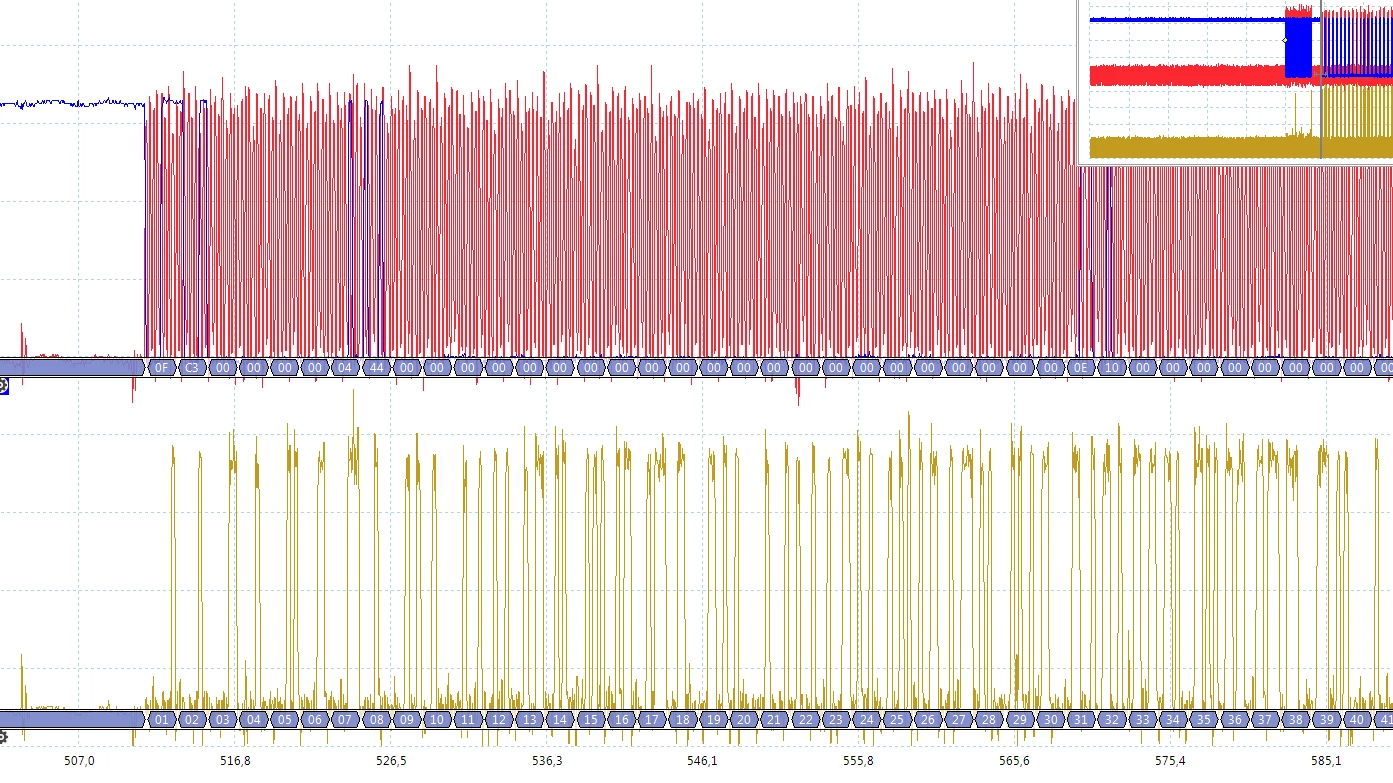Select byte 05 in the yellow decoder row

tap(284, 719)
